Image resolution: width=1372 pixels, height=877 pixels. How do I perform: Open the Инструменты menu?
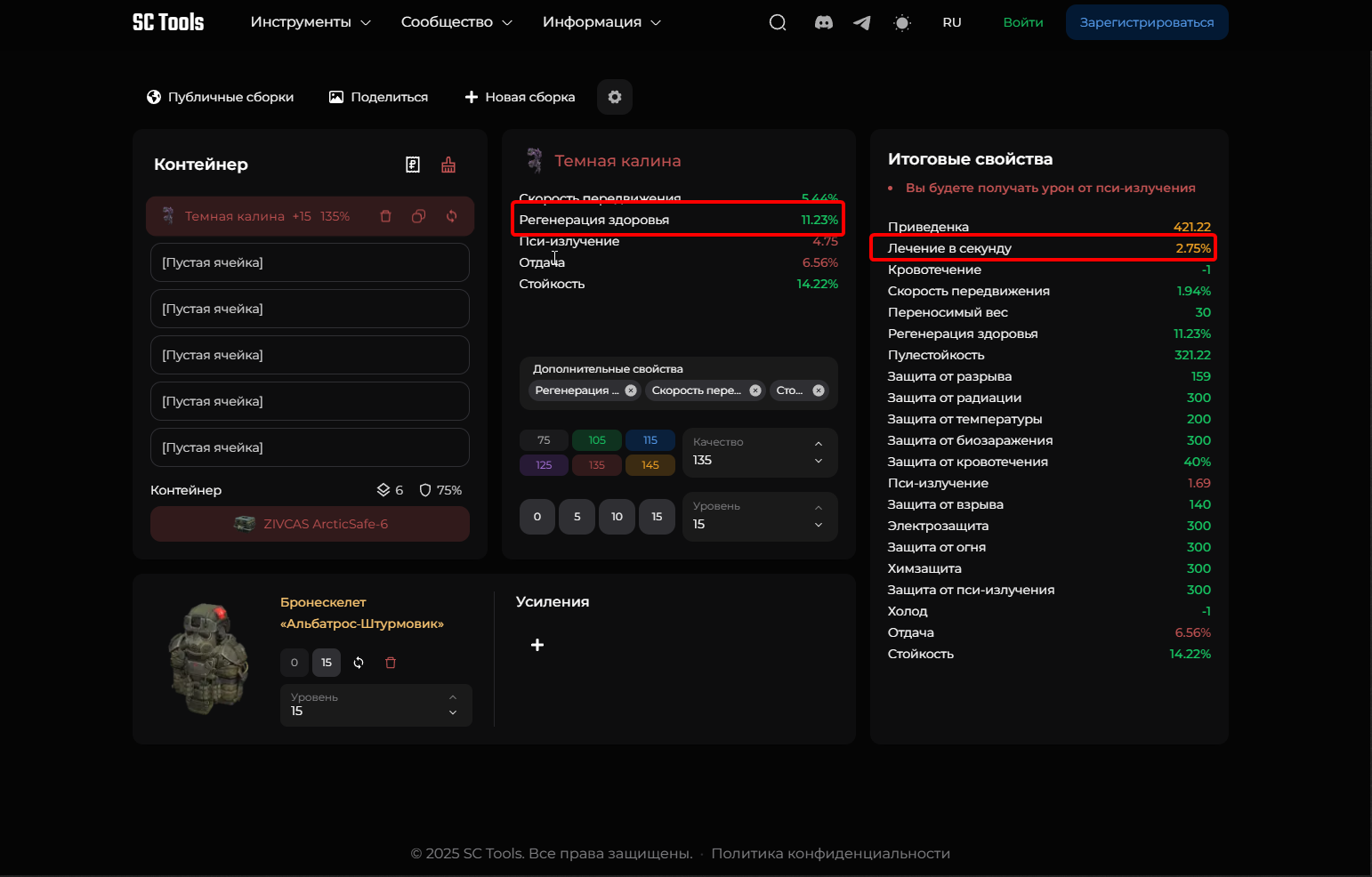point(310,22)
